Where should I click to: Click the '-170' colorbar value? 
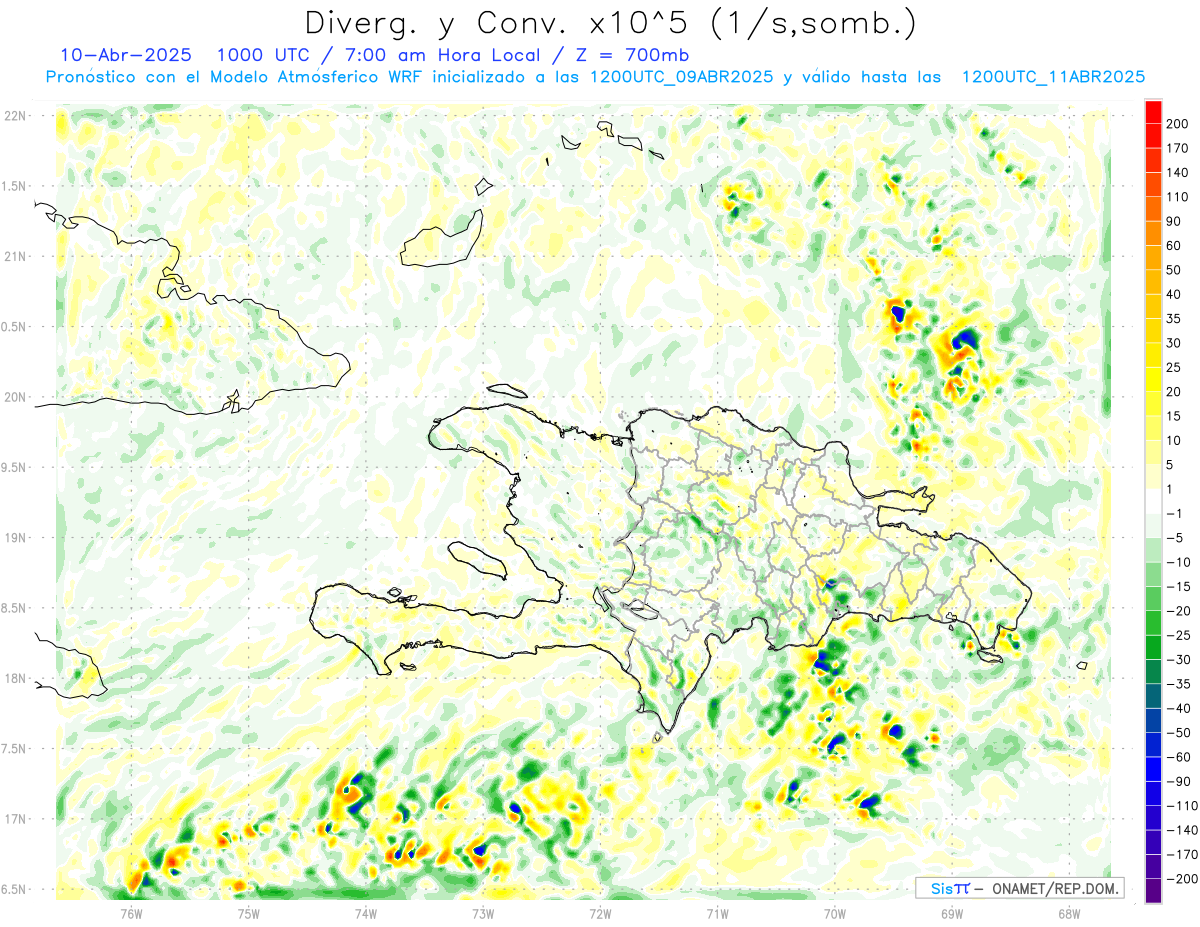pos(1181,854)
